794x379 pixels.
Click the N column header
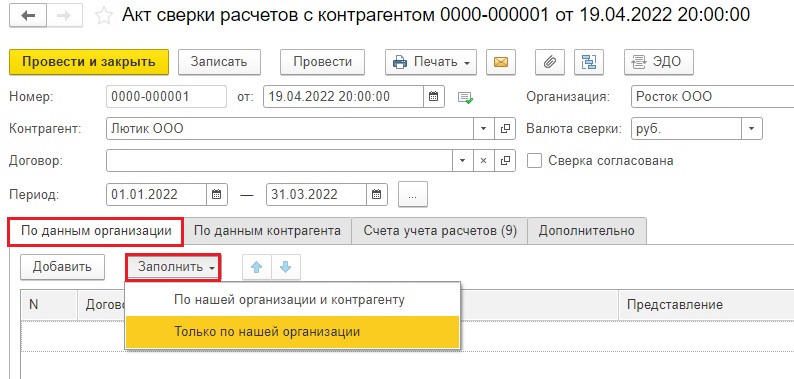(49, 305)
